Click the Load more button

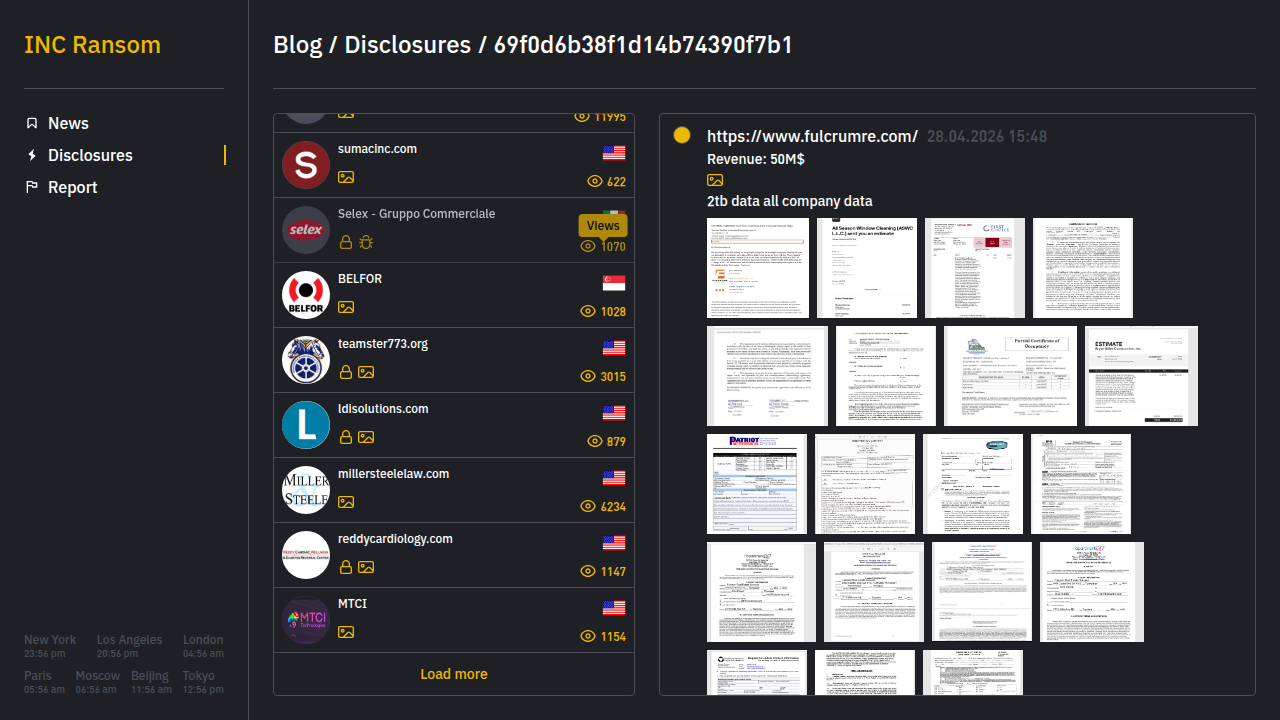pos(454,674)
